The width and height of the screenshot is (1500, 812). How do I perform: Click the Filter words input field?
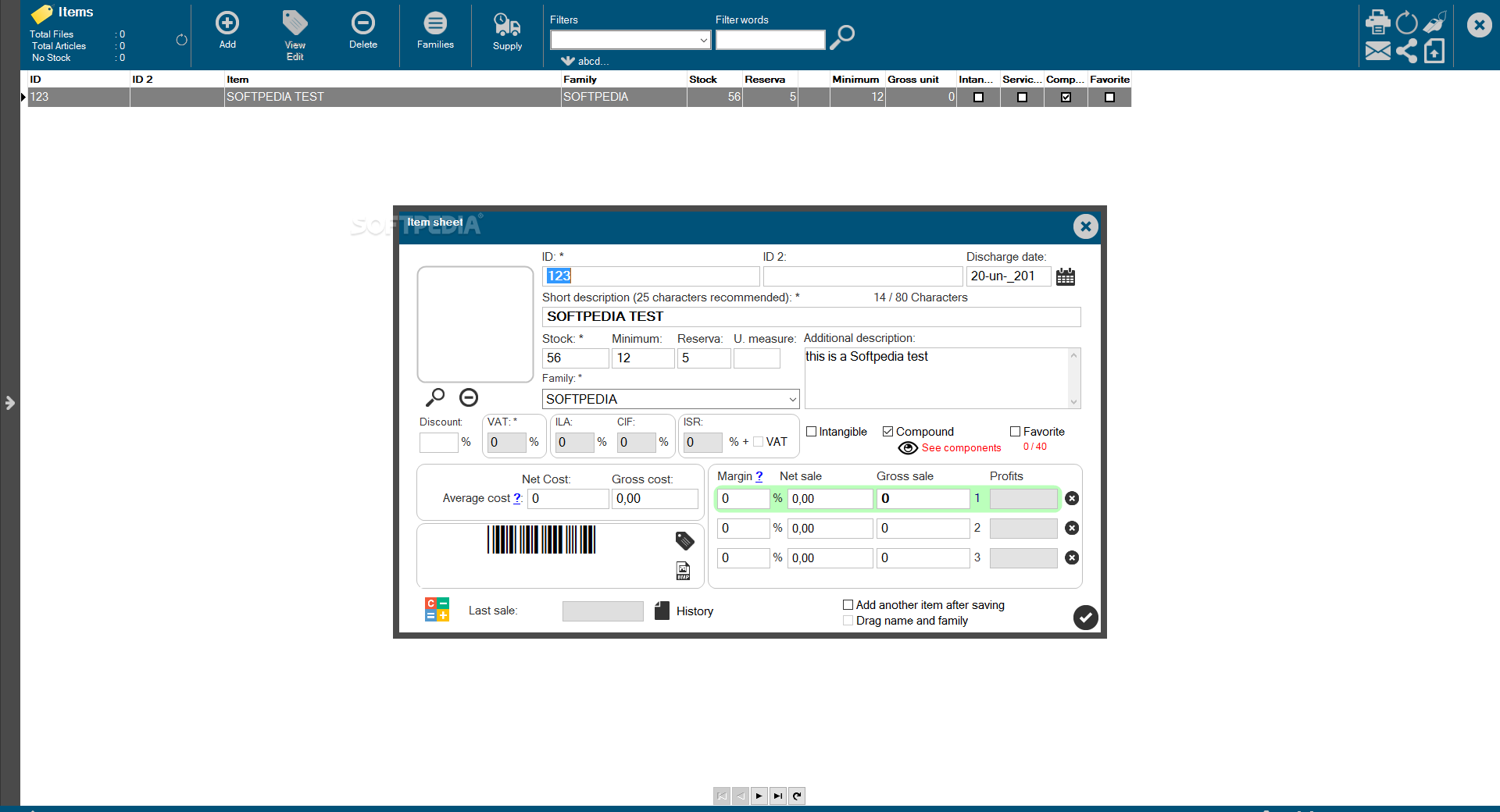point(770,40)
